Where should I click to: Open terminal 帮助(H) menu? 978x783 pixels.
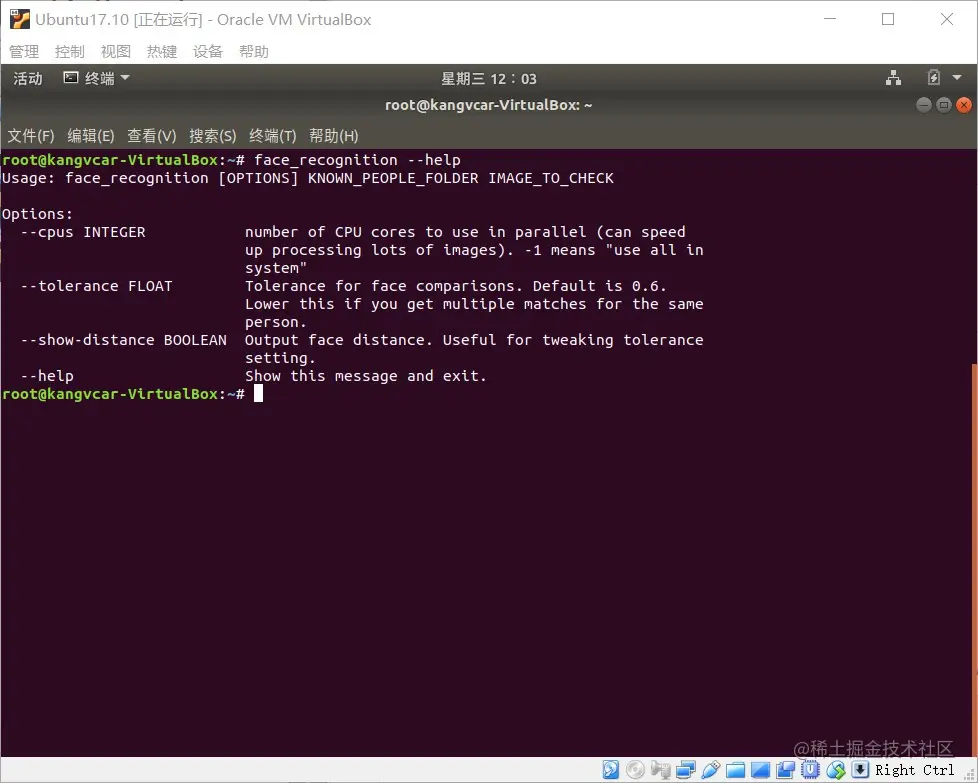click(x=334, y=135)
